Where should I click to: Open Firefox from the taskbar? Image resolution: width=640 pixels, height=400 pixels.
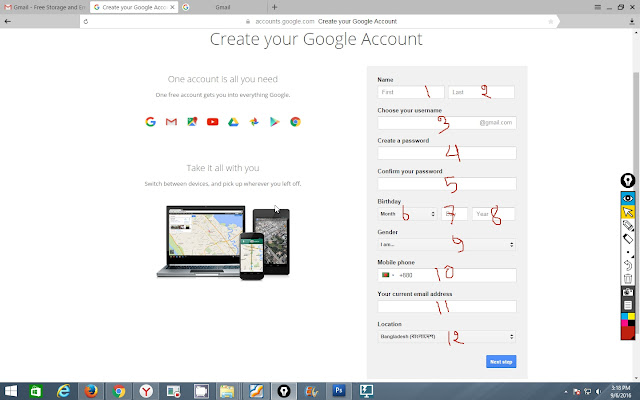tap(91, 391)
